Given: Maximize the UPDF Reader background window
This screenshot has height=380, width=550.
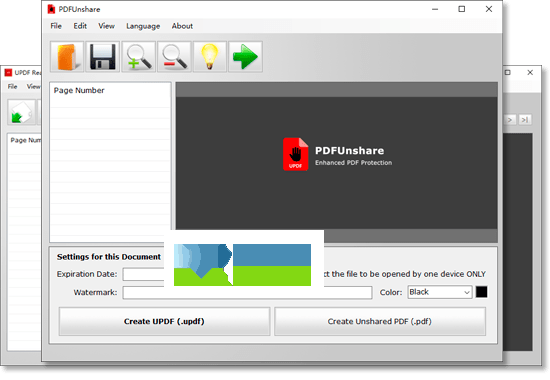Looking at the screenshot, I should [508, 73].
